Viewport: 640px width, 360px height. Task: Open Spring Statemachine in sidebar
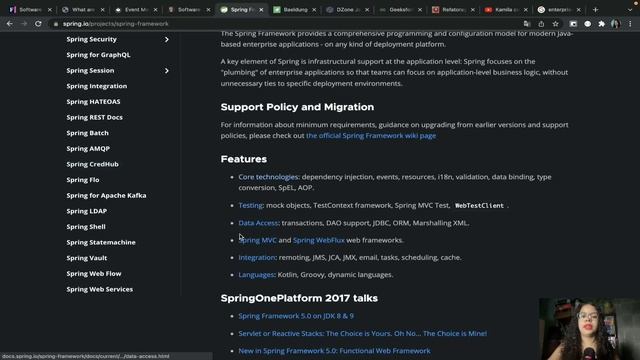101,242
